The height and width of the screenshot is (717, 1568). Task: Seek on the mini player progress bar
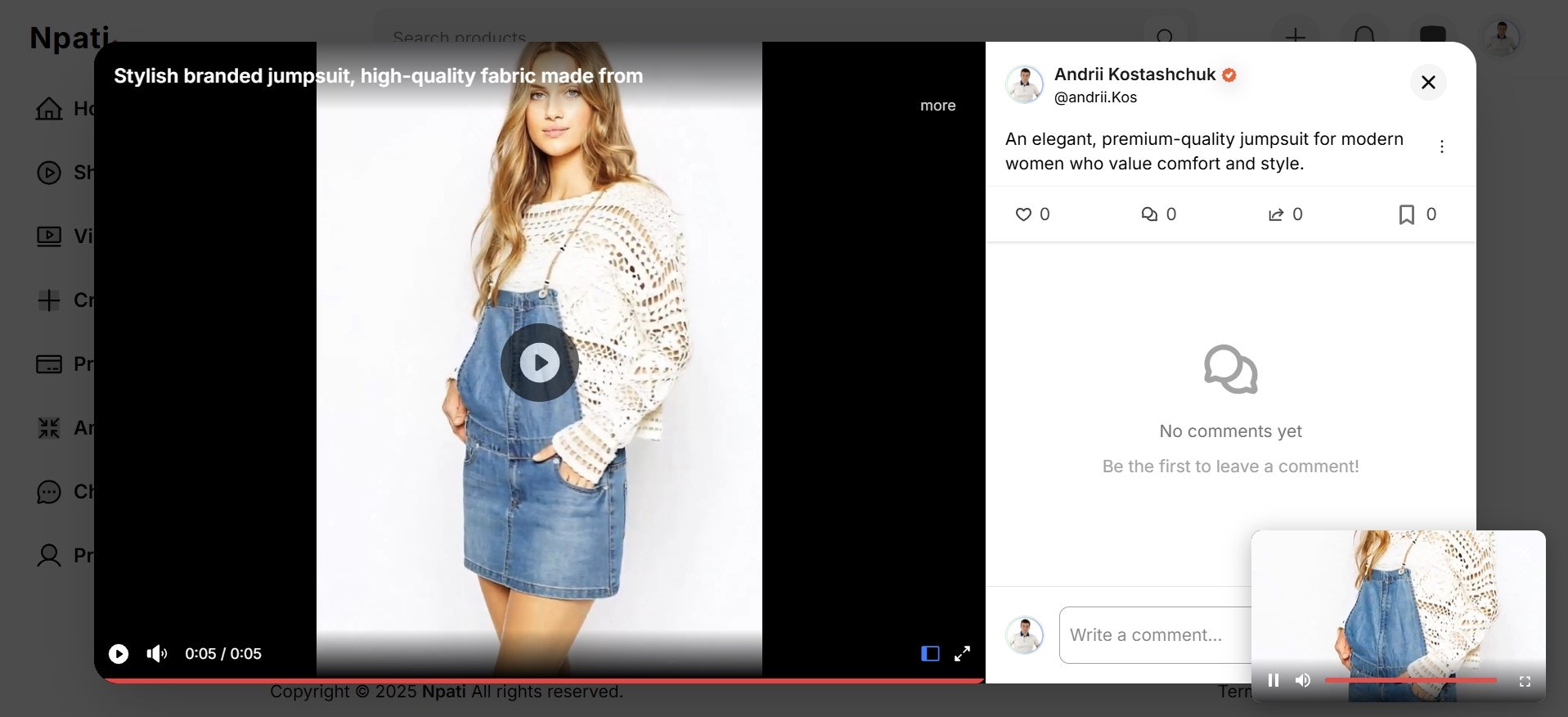click(x=1411, y=680)
